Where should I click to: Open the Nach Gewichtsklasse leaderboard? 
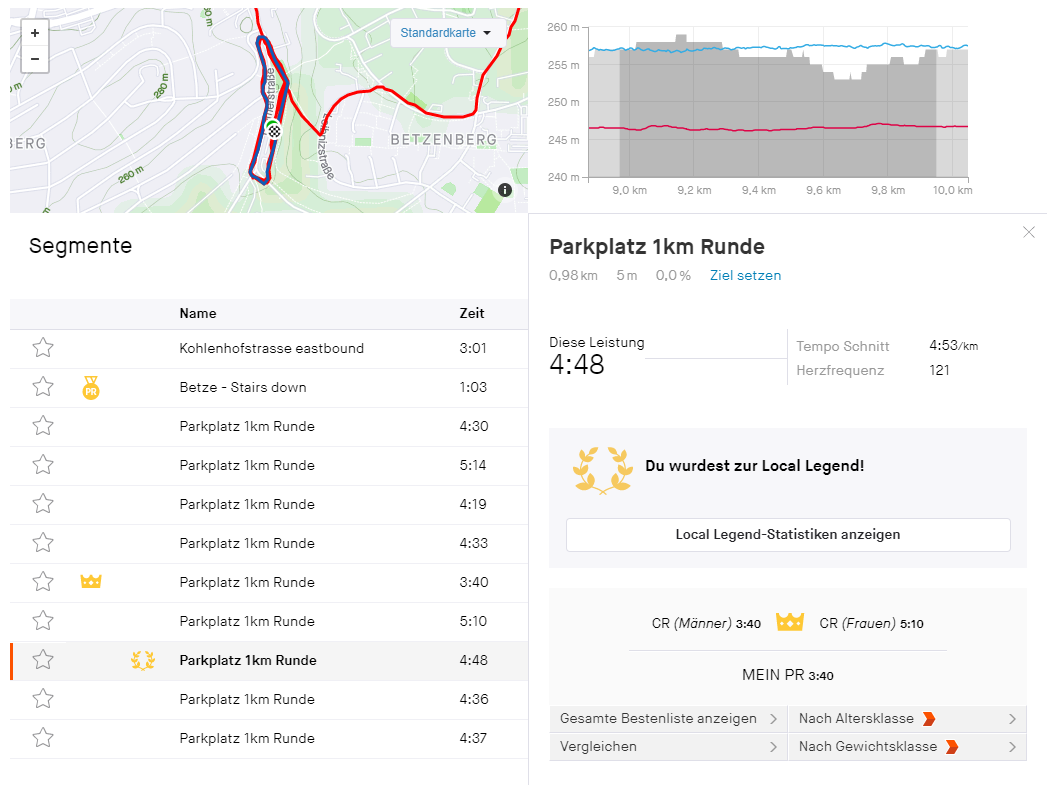click(x=907, y=747)
